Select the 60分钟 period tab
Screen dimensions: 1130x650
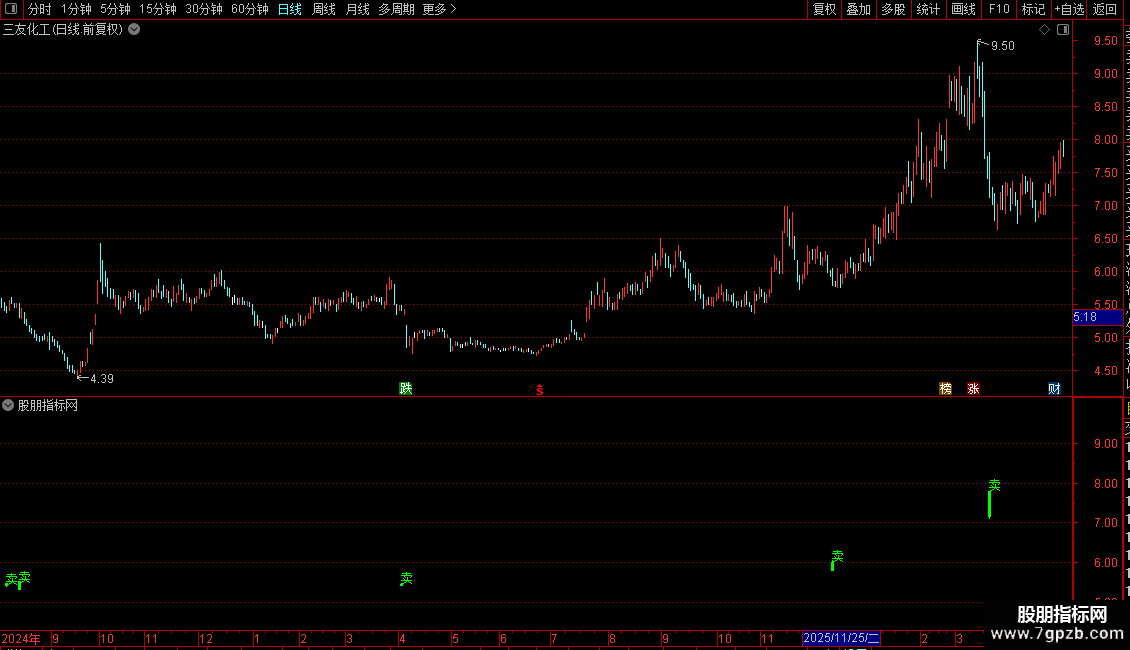pos(249,9)
